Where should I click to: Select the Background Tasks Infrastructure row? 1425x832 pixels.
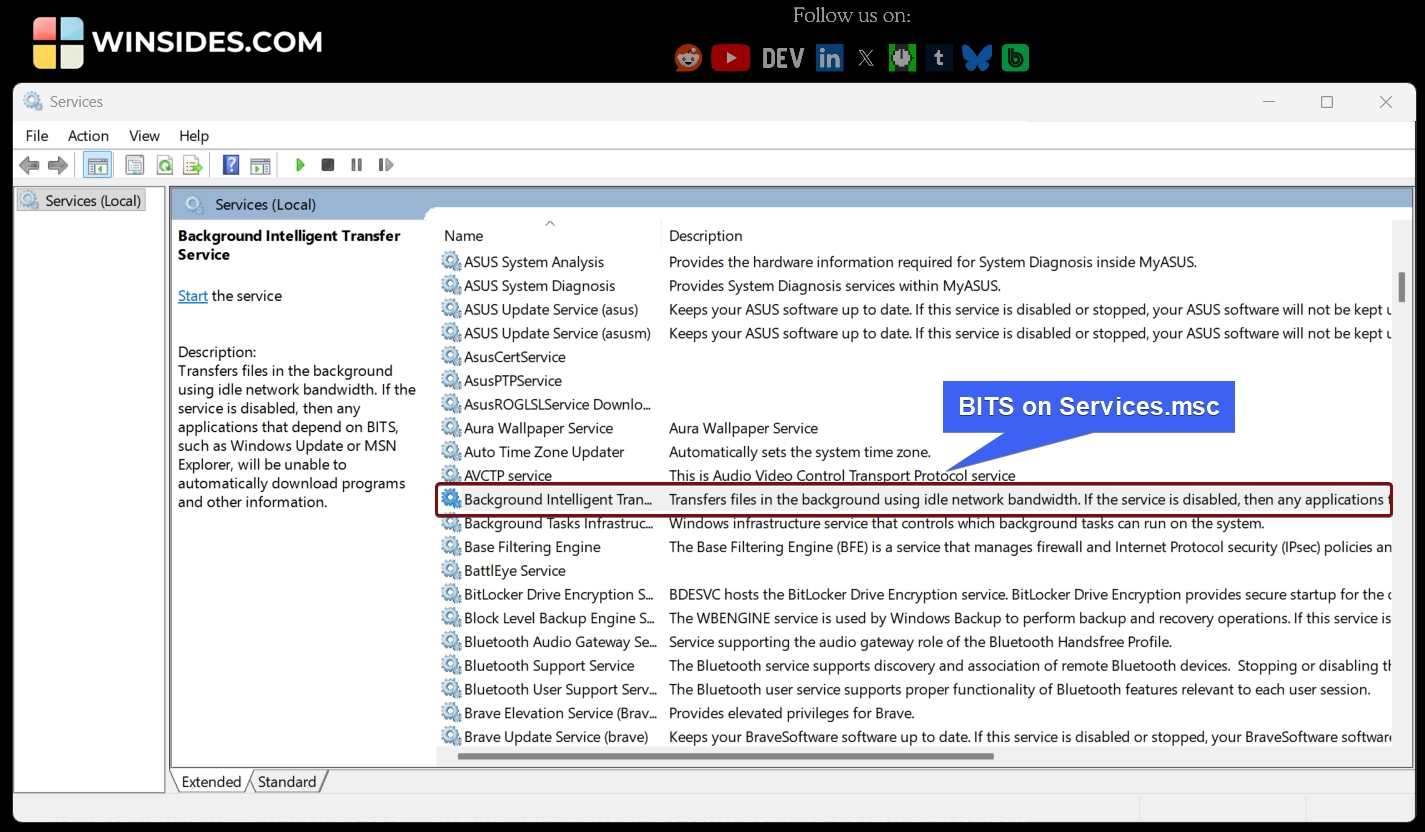click(914, 523)
